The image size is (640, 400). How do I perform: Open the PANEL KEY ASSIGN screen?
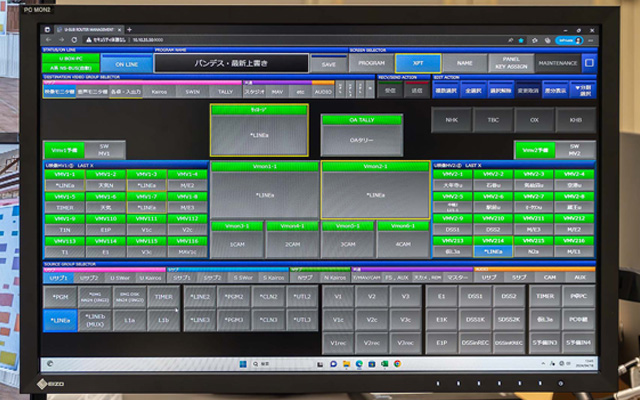pos(510,63)
